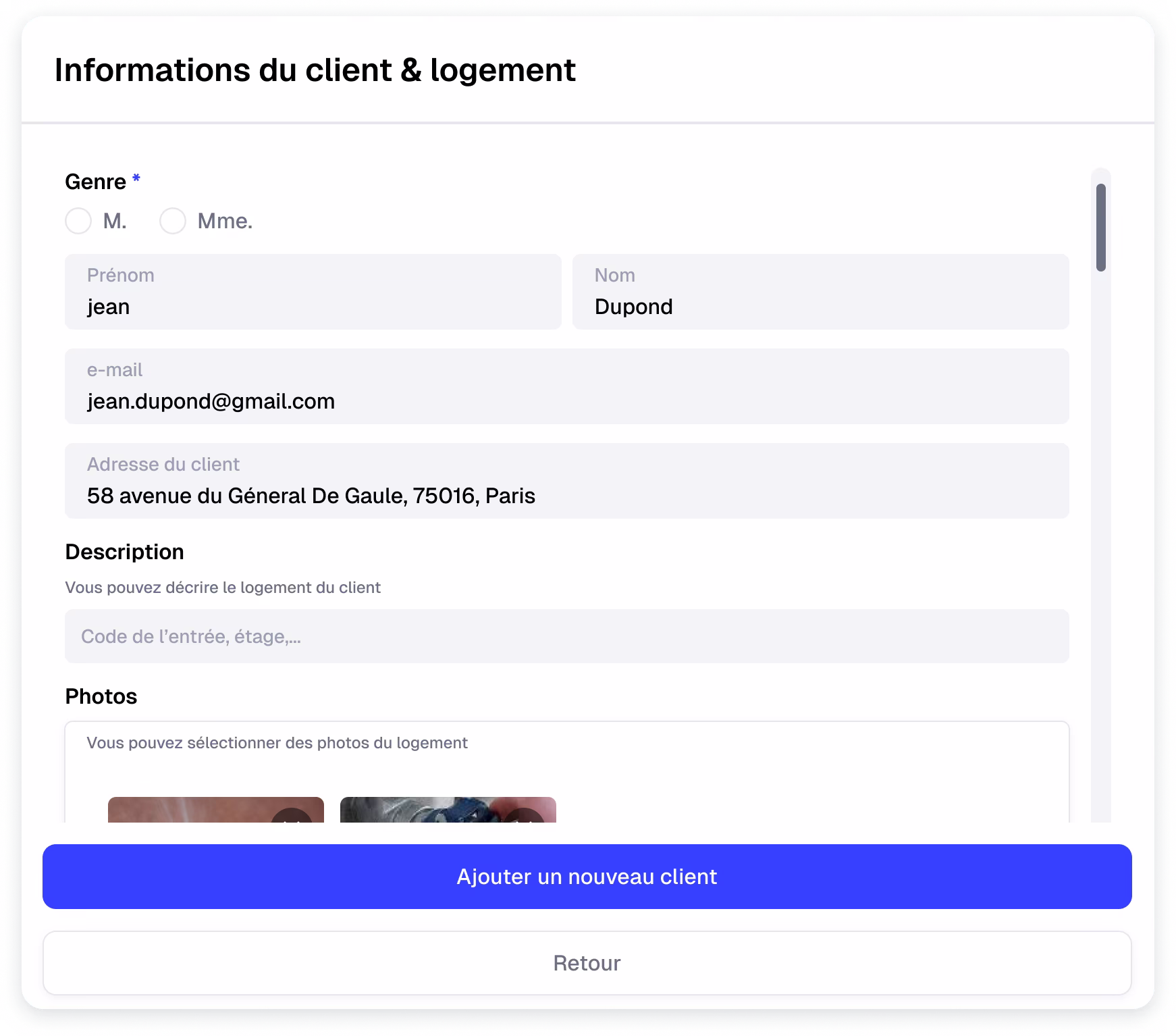The width and height of the screenshot is (1176, 1036).
Task: Click Ajouter un nouveau client button
Action: pyautogui.click(x=587, y=877)
